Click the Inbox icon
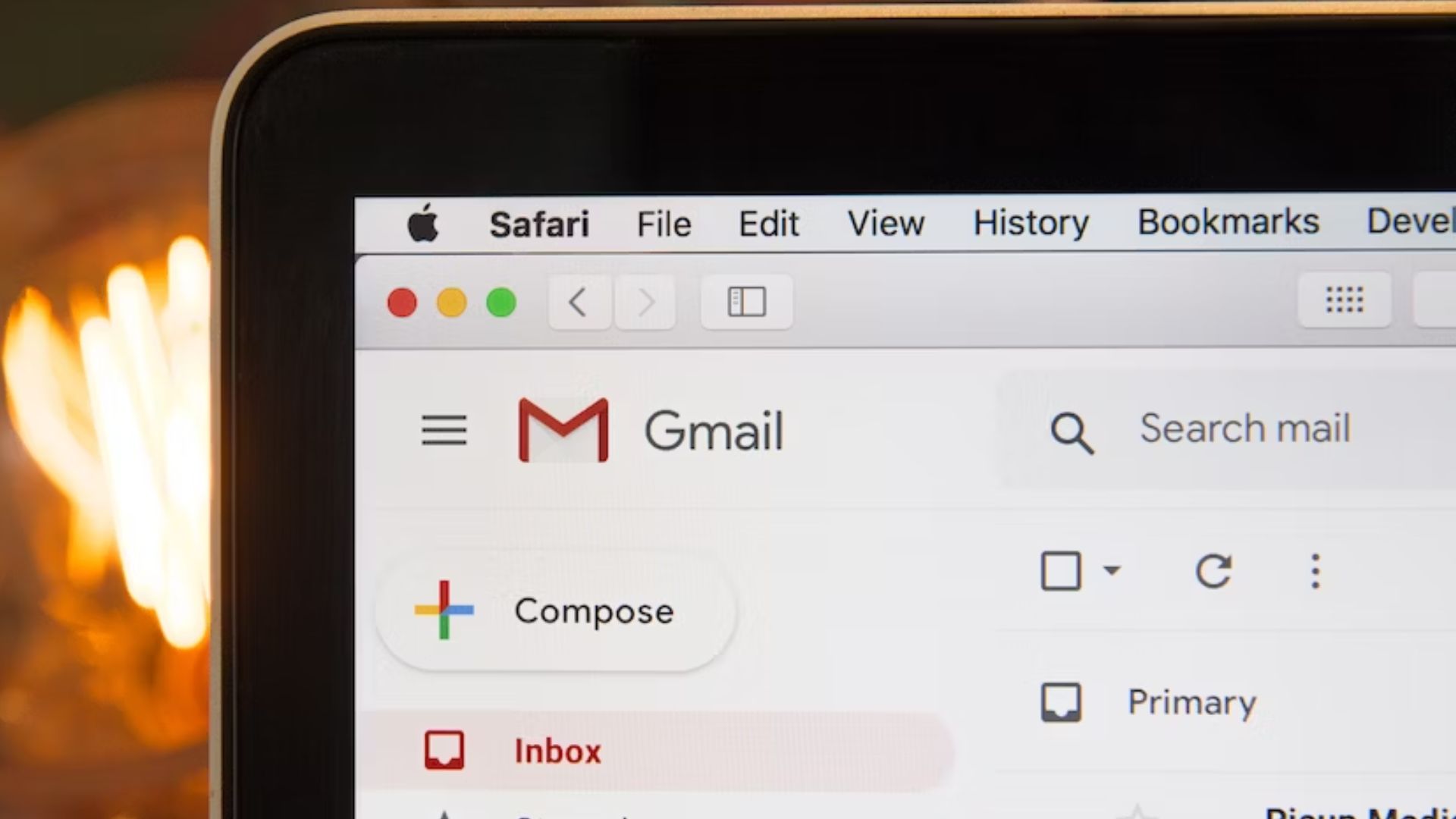Screen dimensions: 1456x819 click(443, 751)
